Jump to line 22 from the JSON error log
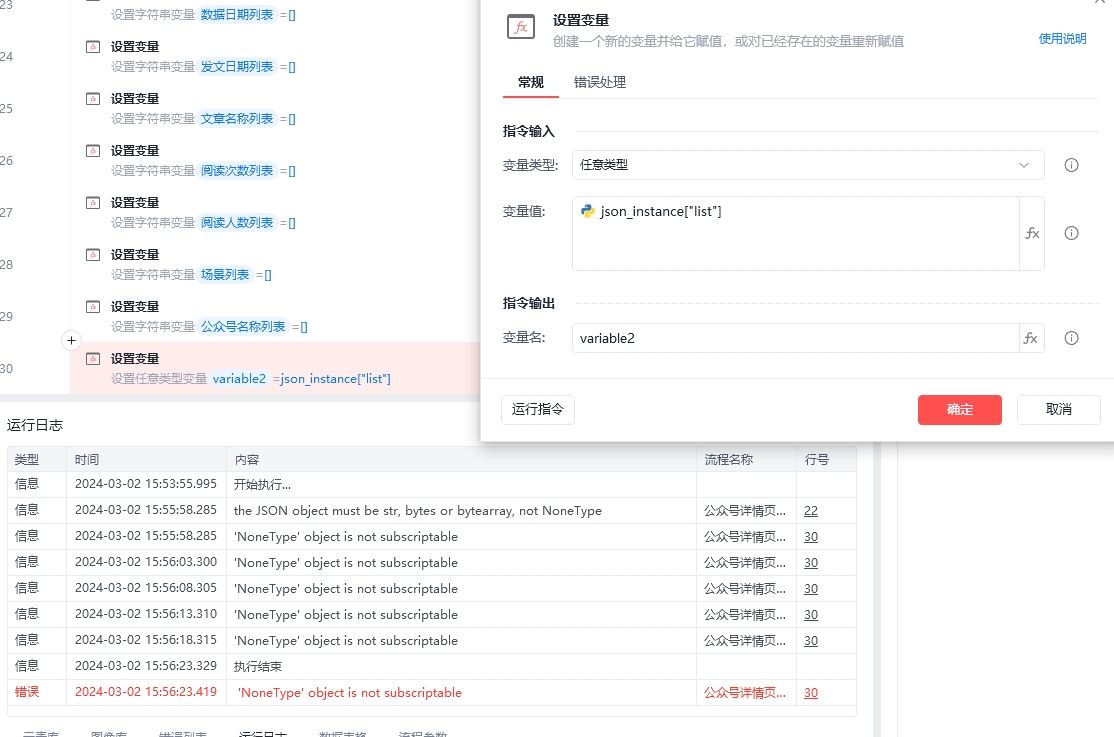 point(811,510)
